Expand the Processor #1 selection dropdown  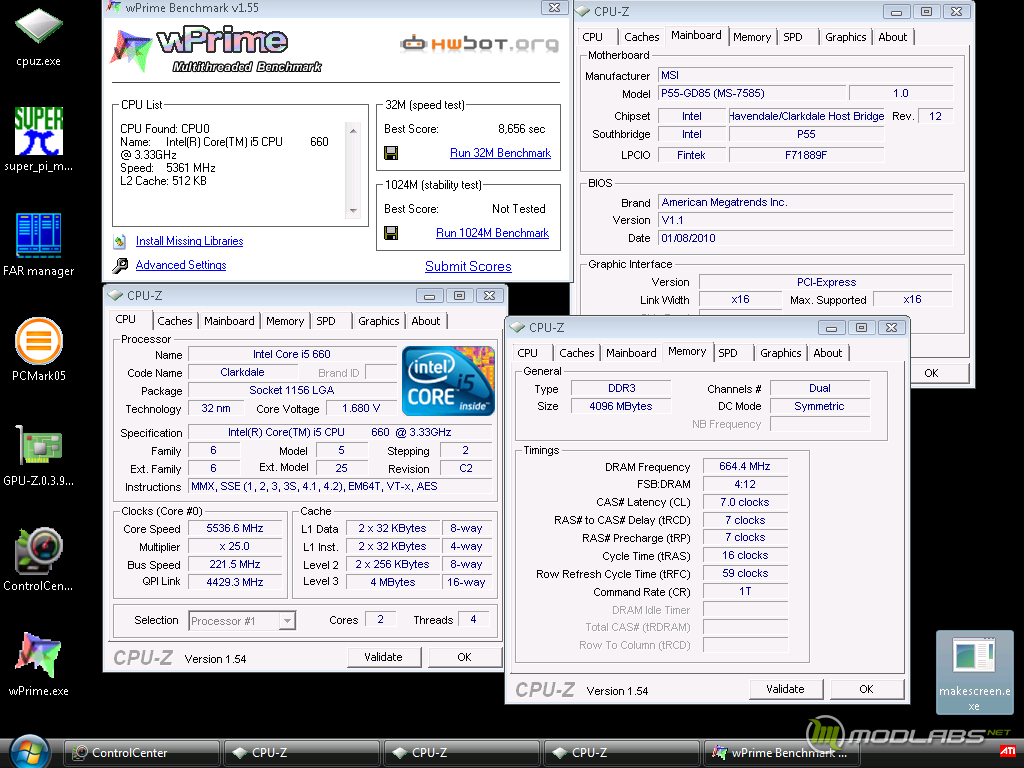287,621
